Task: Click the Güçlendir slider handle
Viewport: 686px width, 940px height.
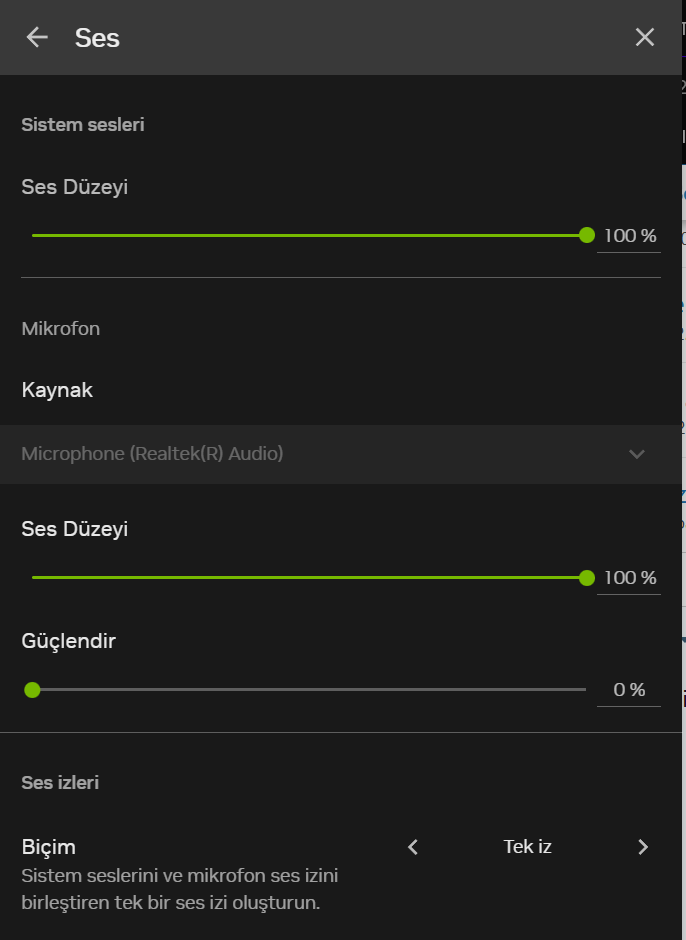Action: click(32, 689)
